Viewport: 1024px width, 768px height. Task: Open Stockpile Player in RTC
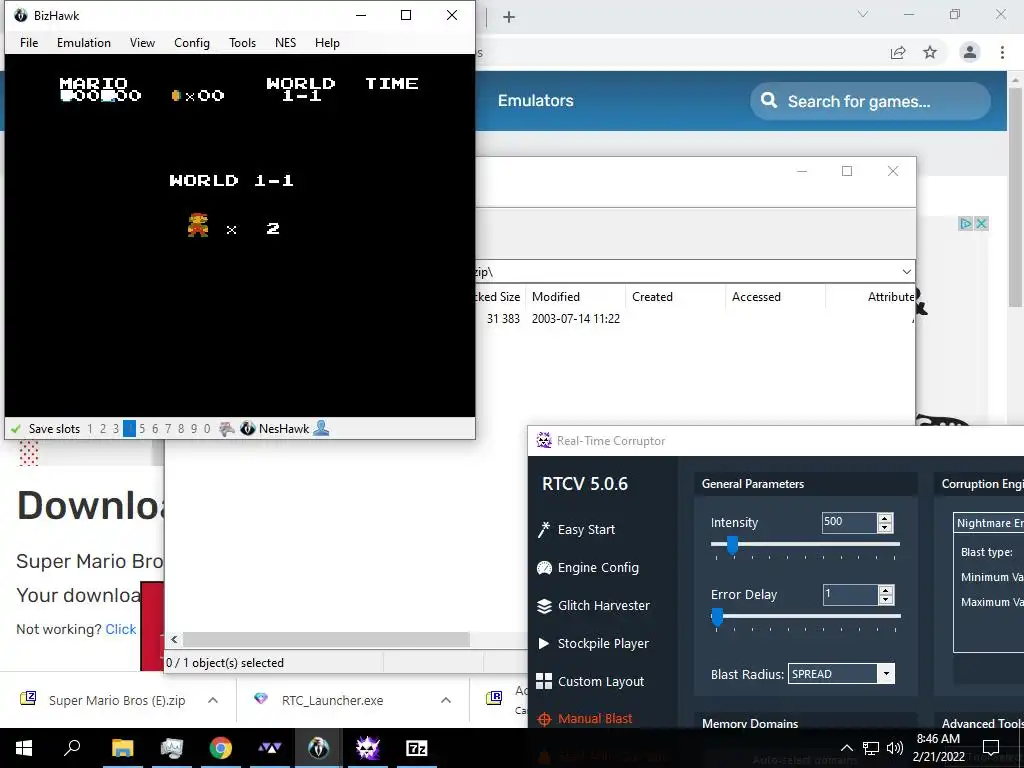pos(603,643)
